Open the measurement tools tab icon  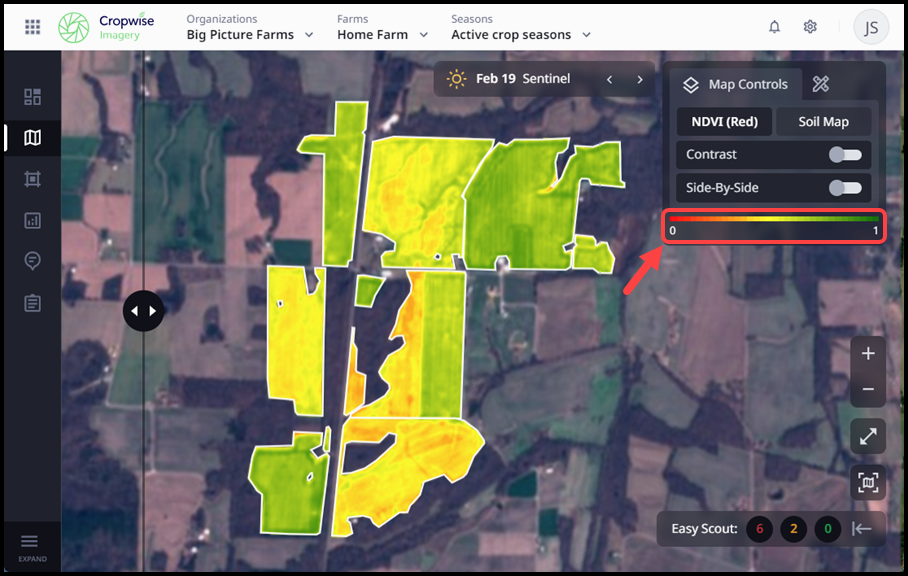tap(821, 84)
